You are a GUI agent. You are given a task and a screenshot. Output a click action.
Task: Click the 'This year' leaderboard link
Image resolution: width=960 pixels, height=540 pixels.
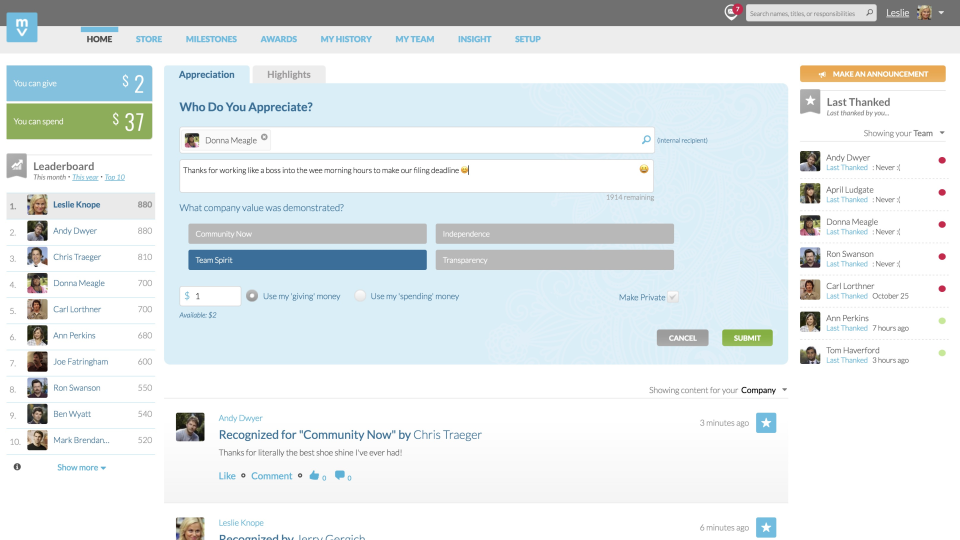(x=85, y=178)
